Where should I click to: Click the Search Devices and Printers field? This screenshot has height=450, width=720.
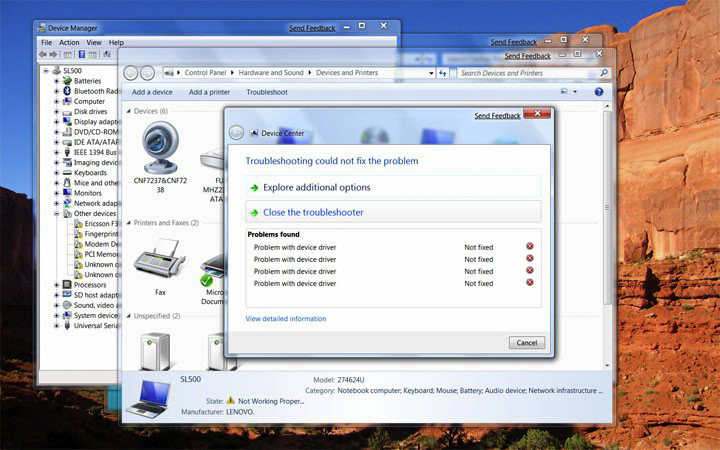pyautogui.click(x=527, y=73)
